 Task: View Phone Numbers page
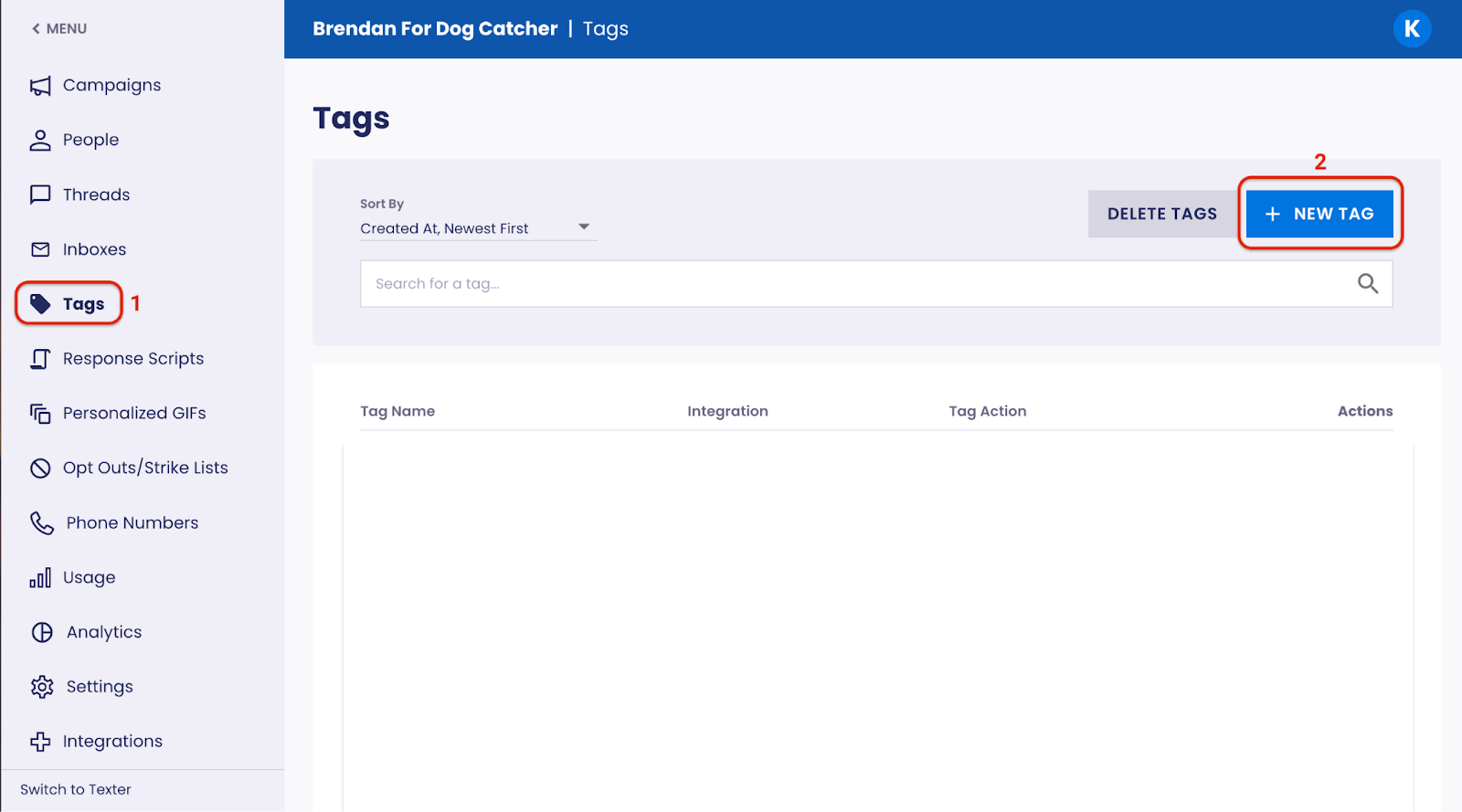132,522
